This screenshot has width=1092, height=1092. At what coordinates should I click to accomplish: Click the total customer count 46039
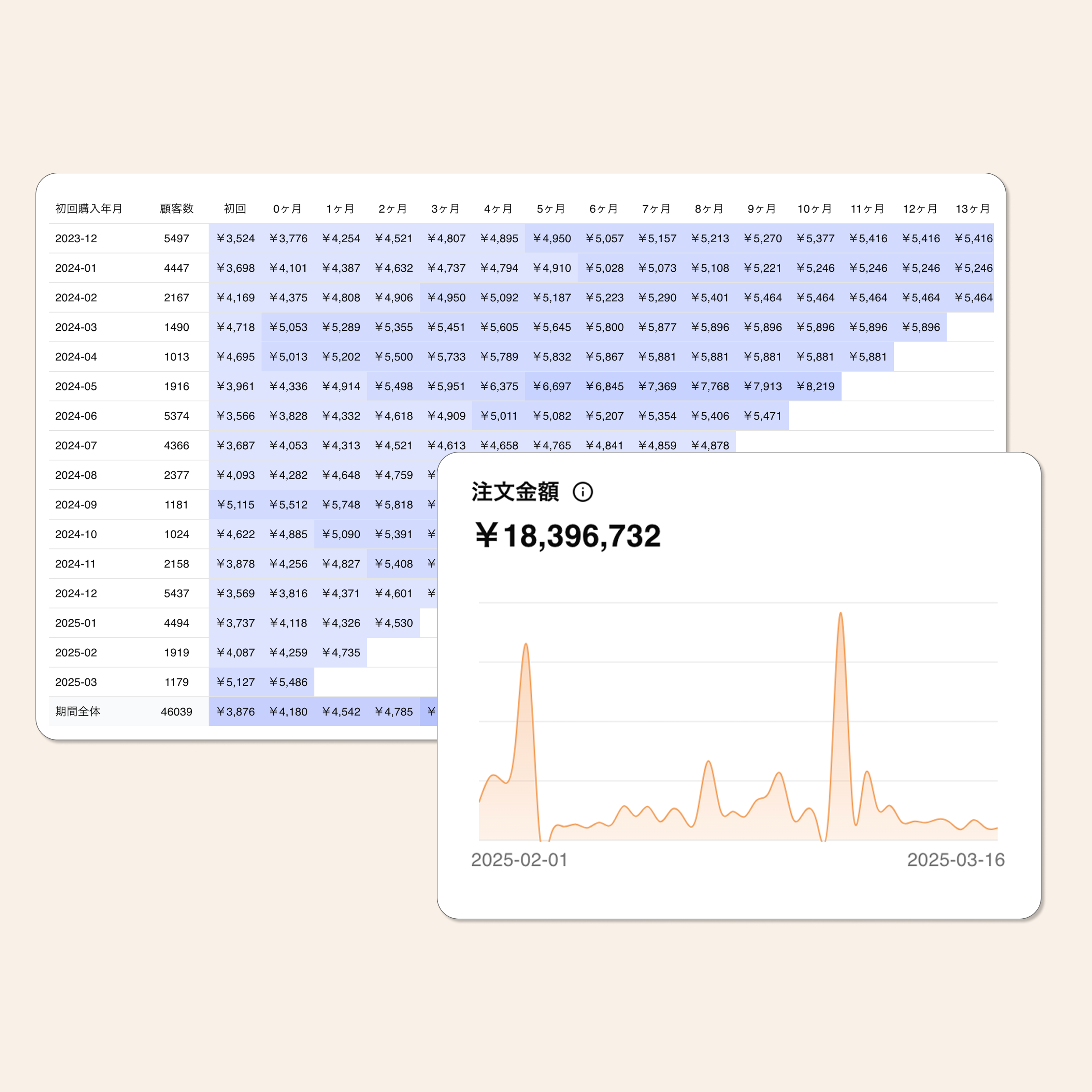point(176,712)
